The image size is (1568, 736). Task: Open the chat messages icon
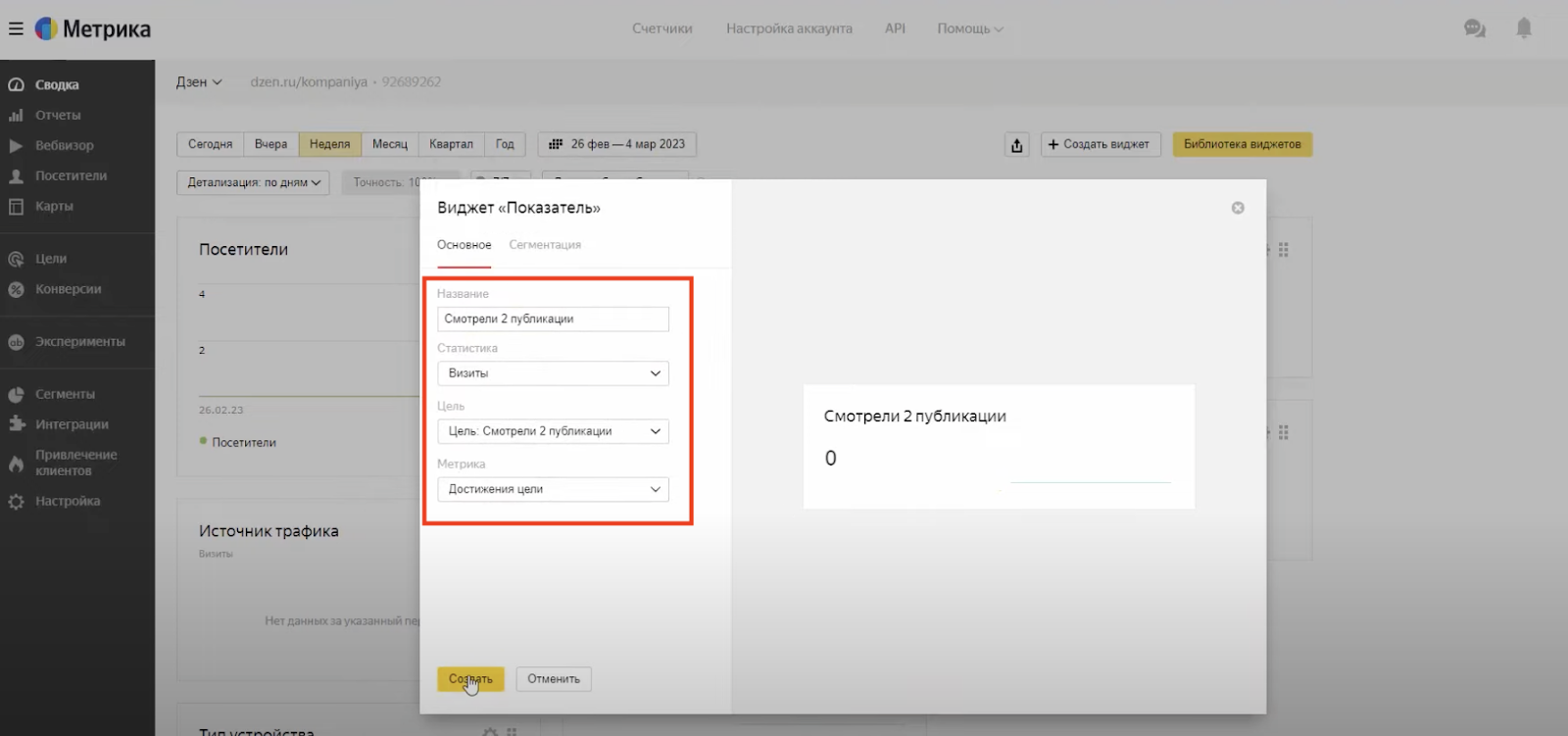coord(1474,28)
